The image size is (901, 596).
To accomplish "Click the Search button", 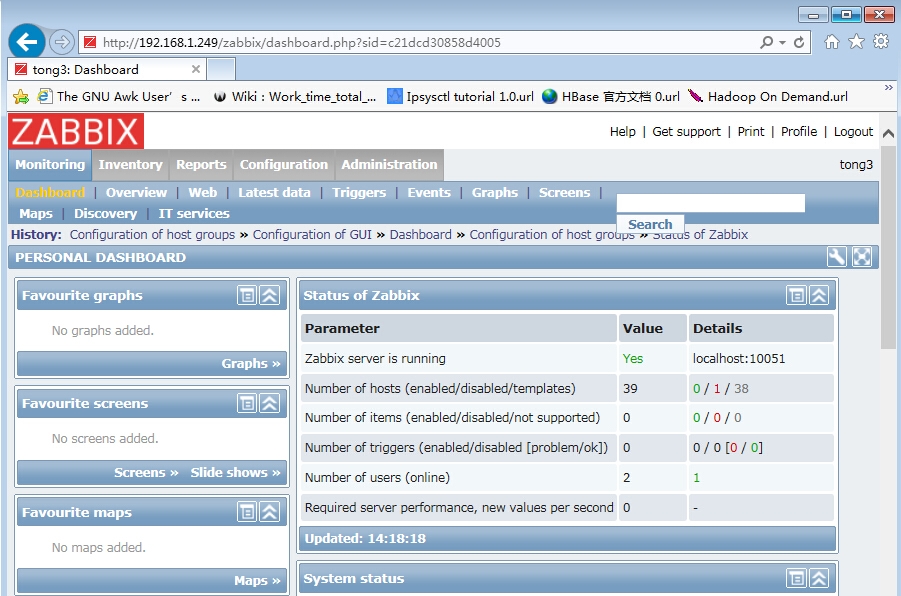I will (650, 225).
